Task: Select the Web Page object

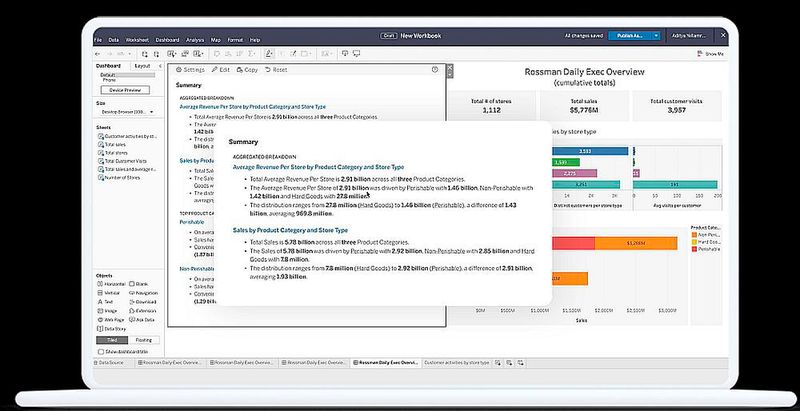Action: coord(111,320)
